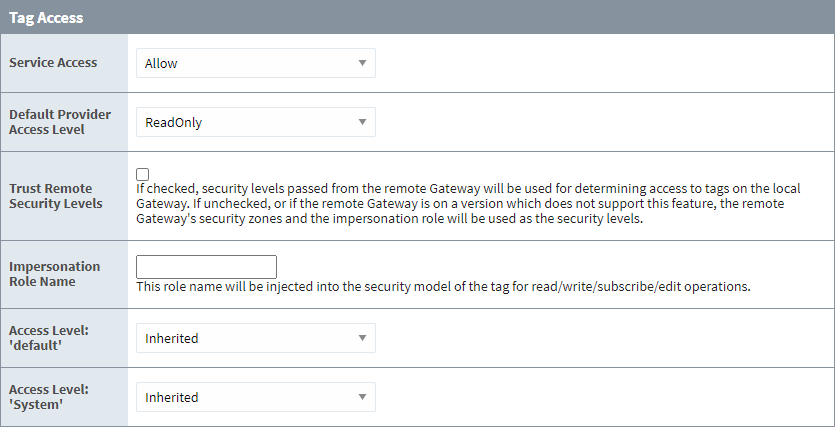Expand the Access Level 'System' dropdown
Viewport: 836px width, 429px height.
pyautogui.click(x=255, y=398)
